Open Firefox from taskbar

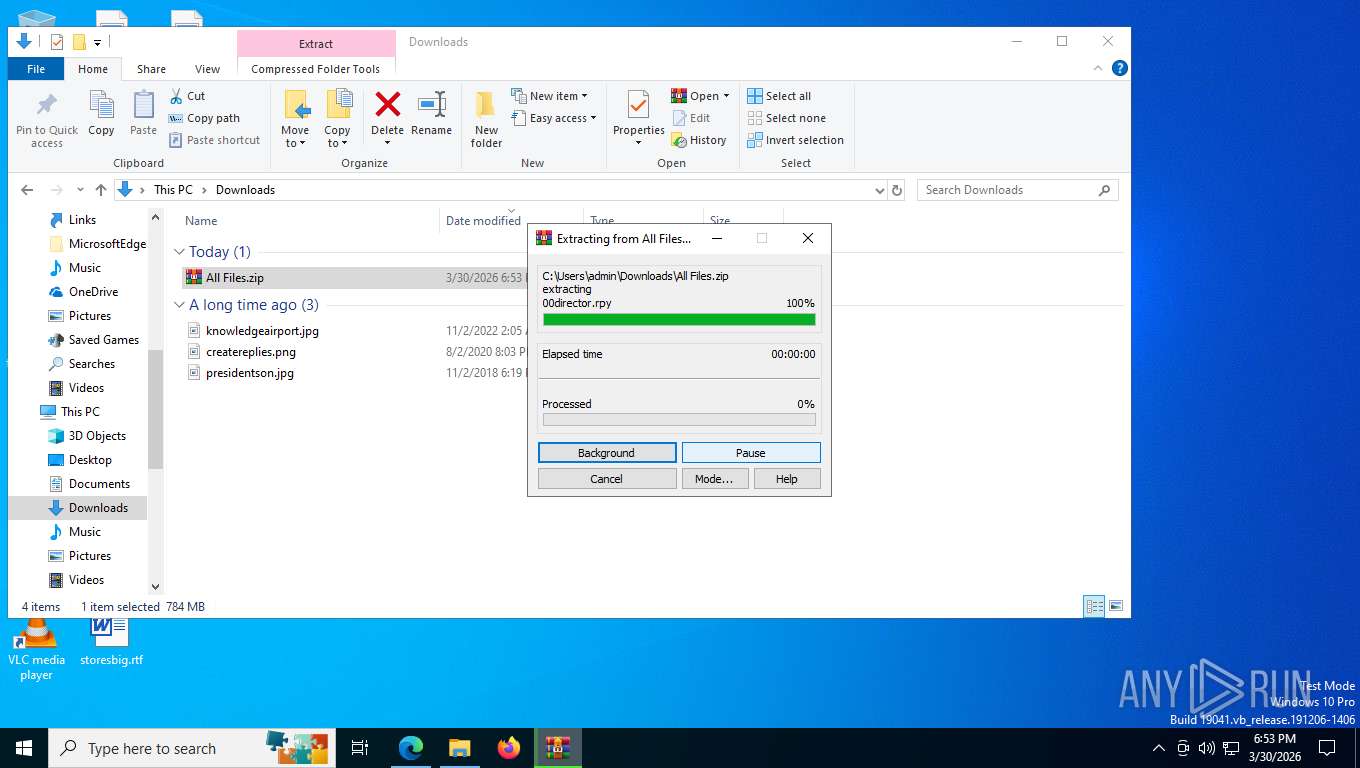[x=509, y=747]
